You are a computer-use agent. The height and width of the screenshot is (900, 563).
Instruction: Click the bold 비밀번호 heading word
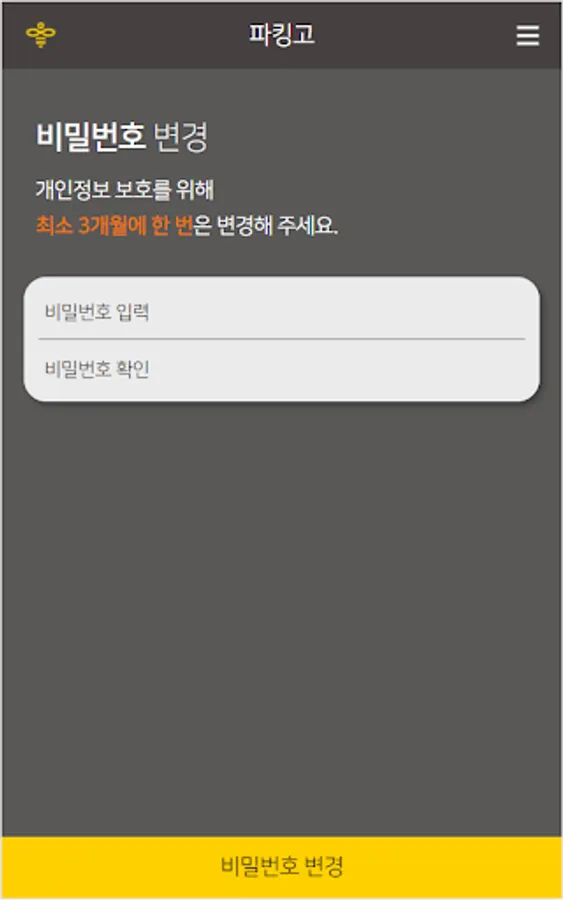point(91,137)
